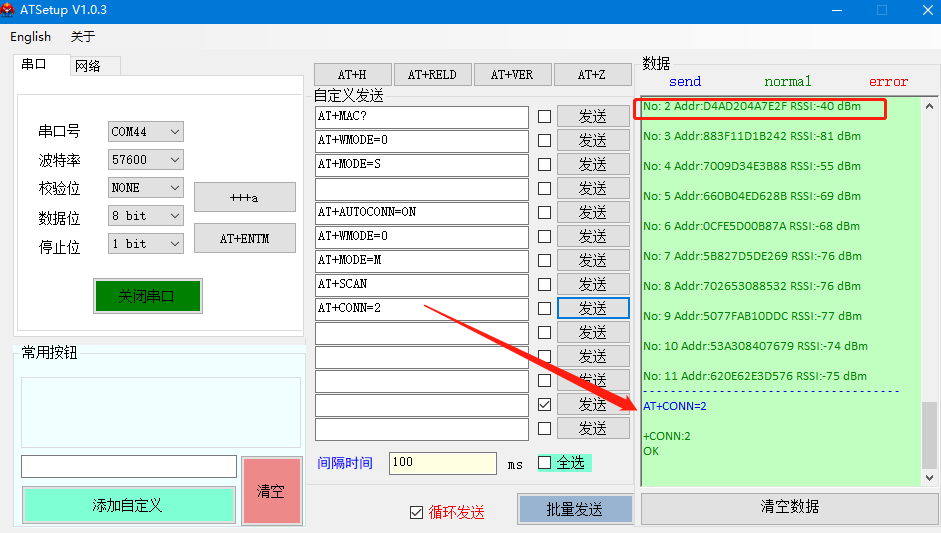Open the 停止位 1 bit dropdown
The height and width of the screenshot is (533, 941).
(146, 244)
